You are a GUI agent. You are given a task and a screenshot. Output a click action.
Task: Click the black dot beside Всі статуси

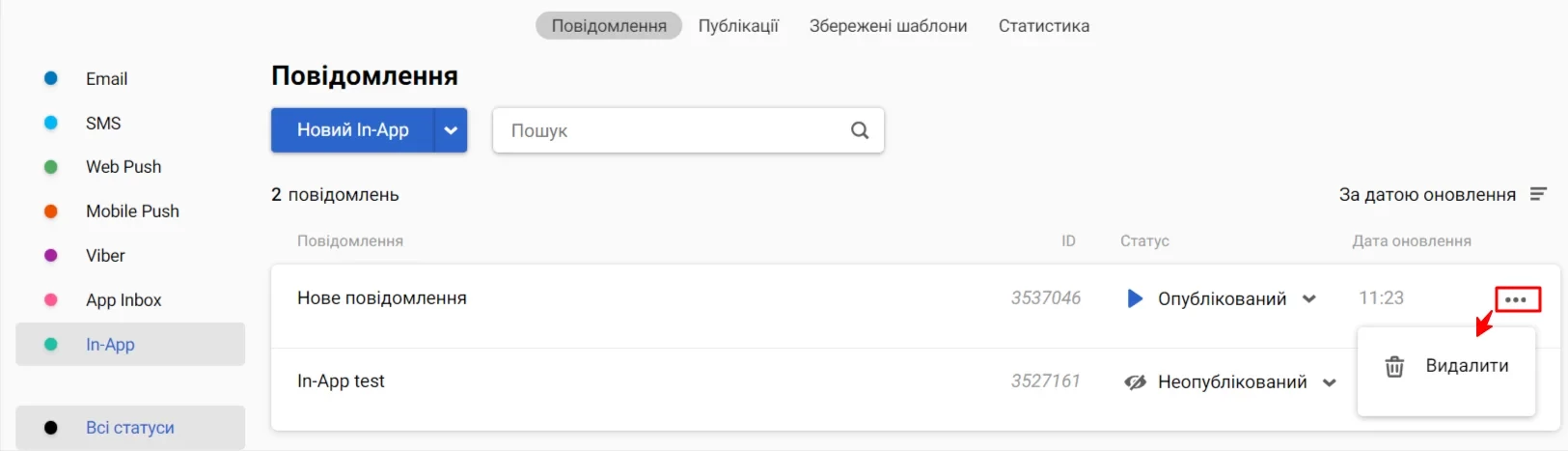coord(51,428)
